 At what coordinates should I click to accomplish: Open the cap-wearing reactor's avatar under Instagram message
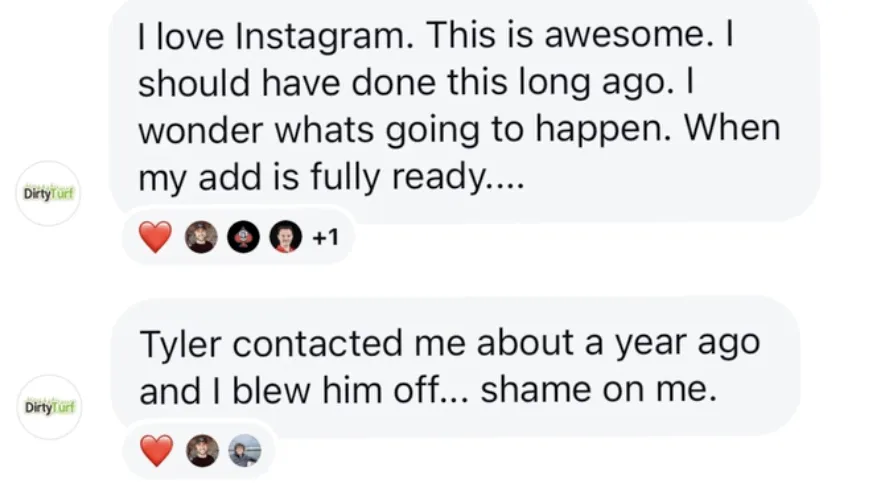coord(201,237)
